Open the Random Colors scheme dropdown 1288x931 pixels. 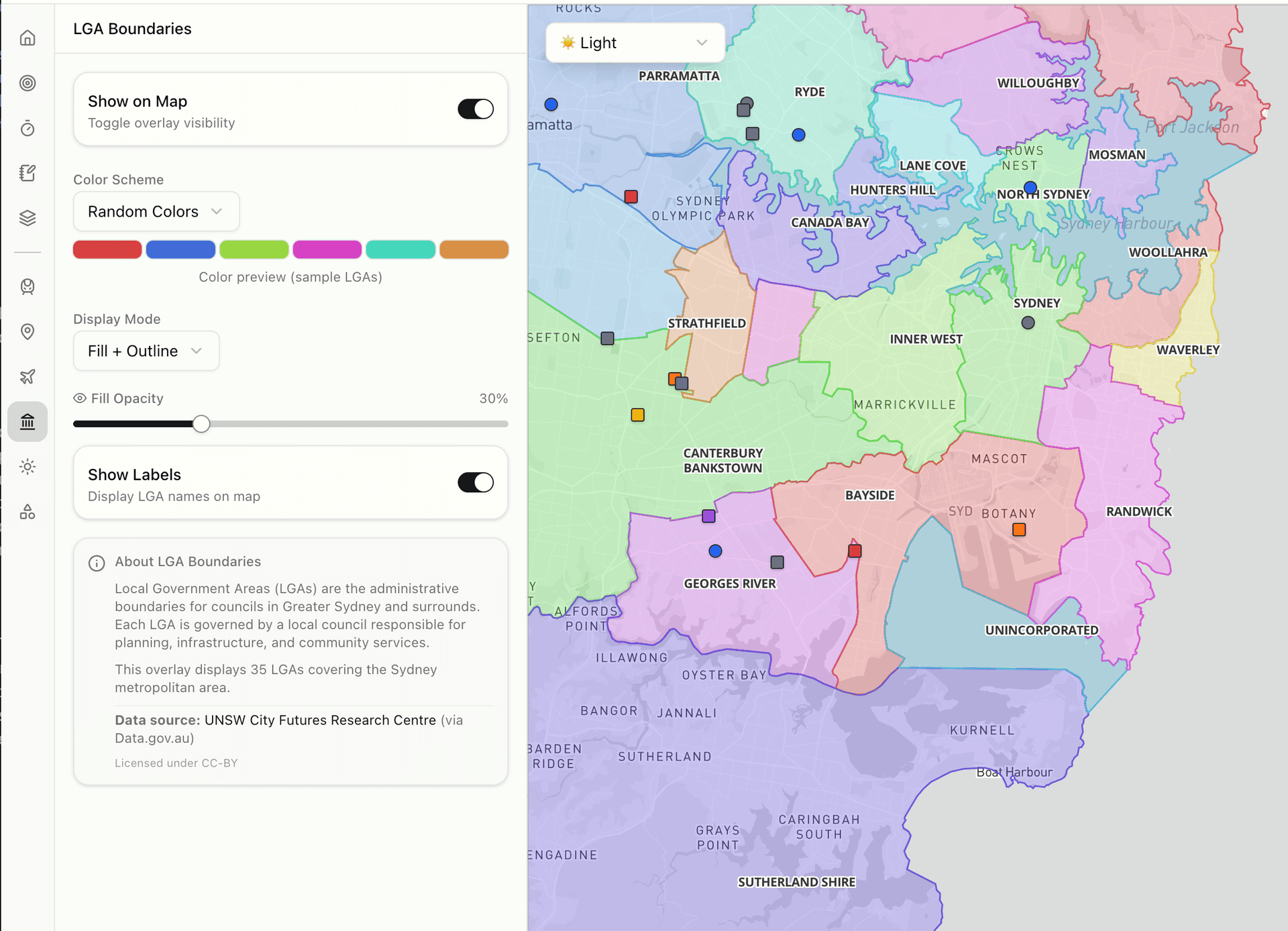tap(156, 211)
